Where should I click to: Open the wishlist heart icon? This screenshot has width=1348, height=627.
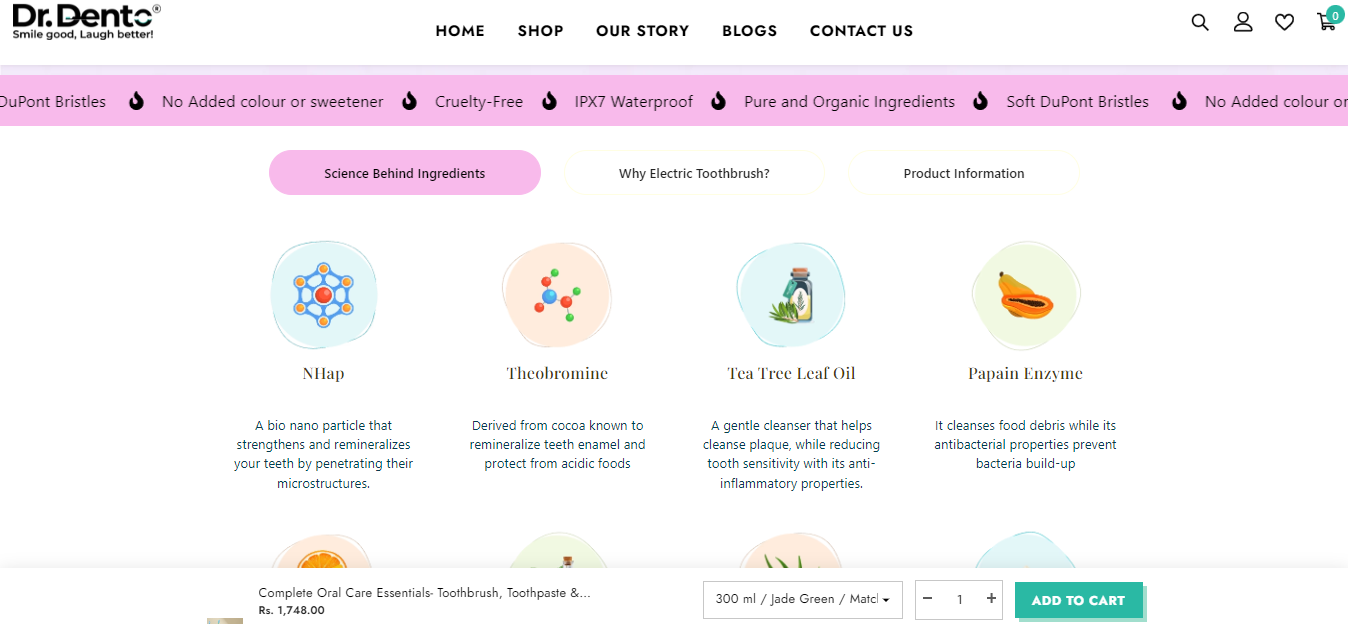(x=1285, y=22)
